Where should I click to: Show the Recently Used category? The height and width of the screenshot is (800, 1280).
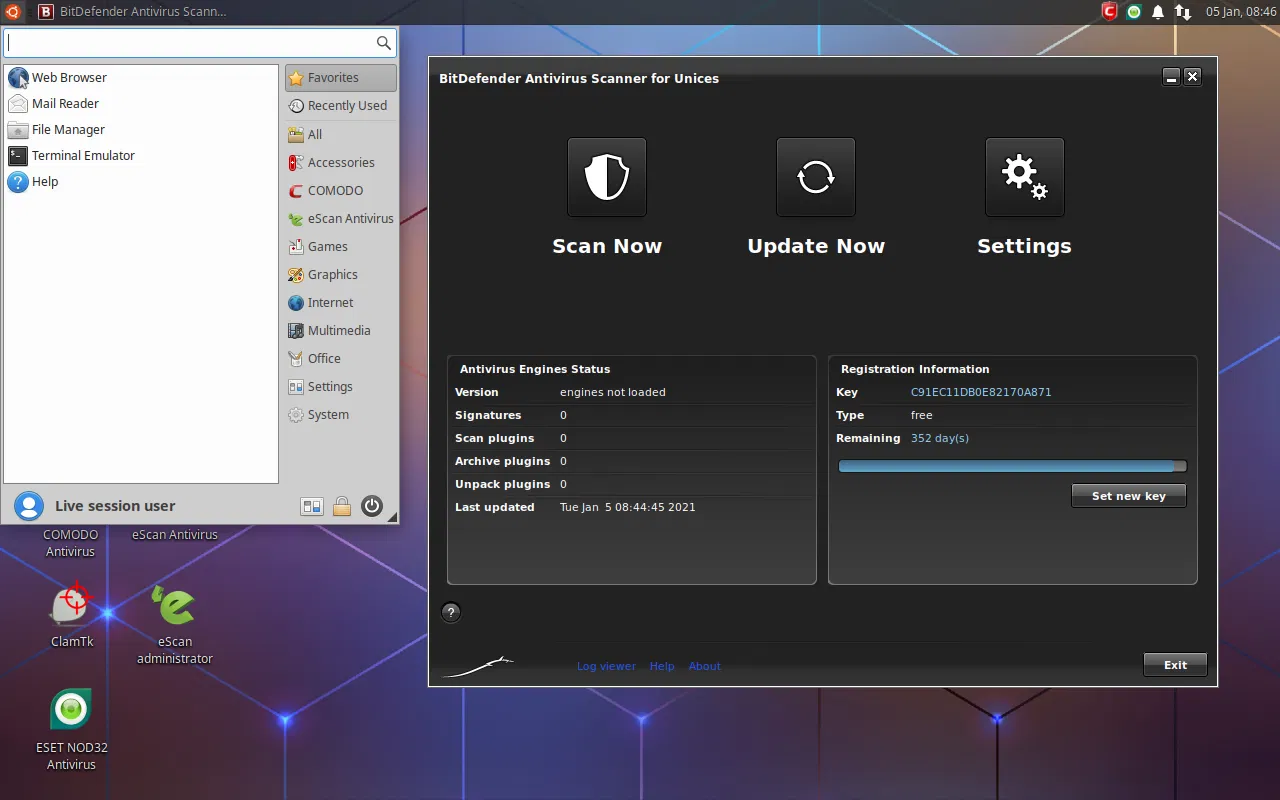click(341, 105)
